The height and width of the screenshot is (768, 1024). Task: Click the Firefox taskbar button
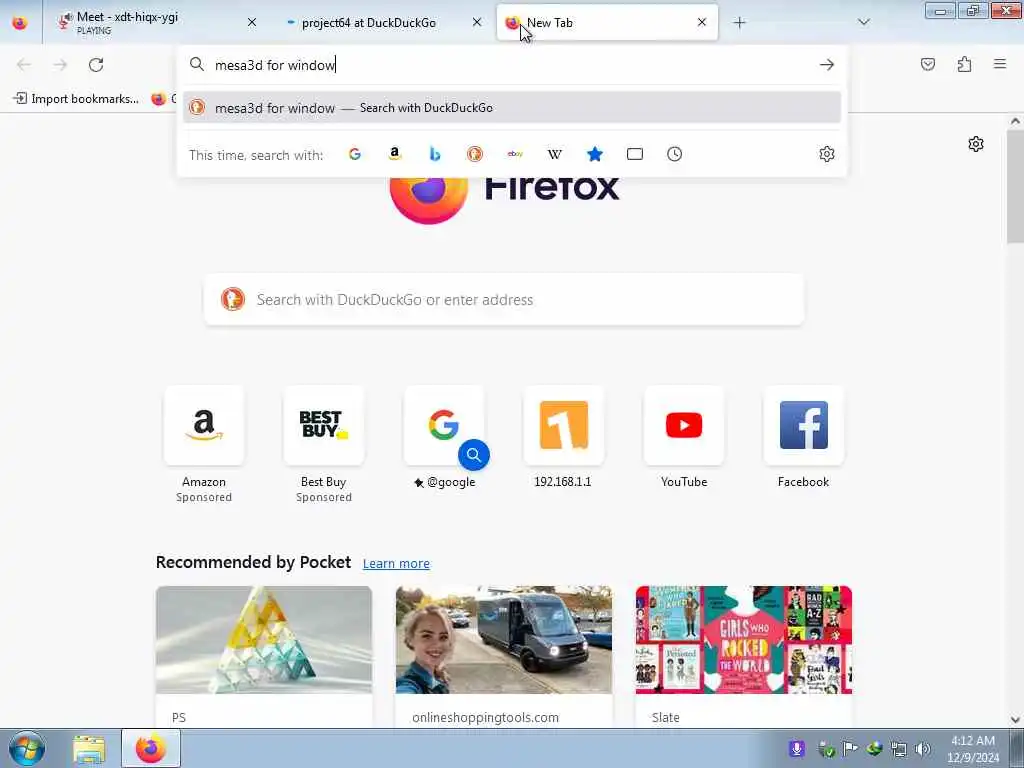[x=151, y=749]
